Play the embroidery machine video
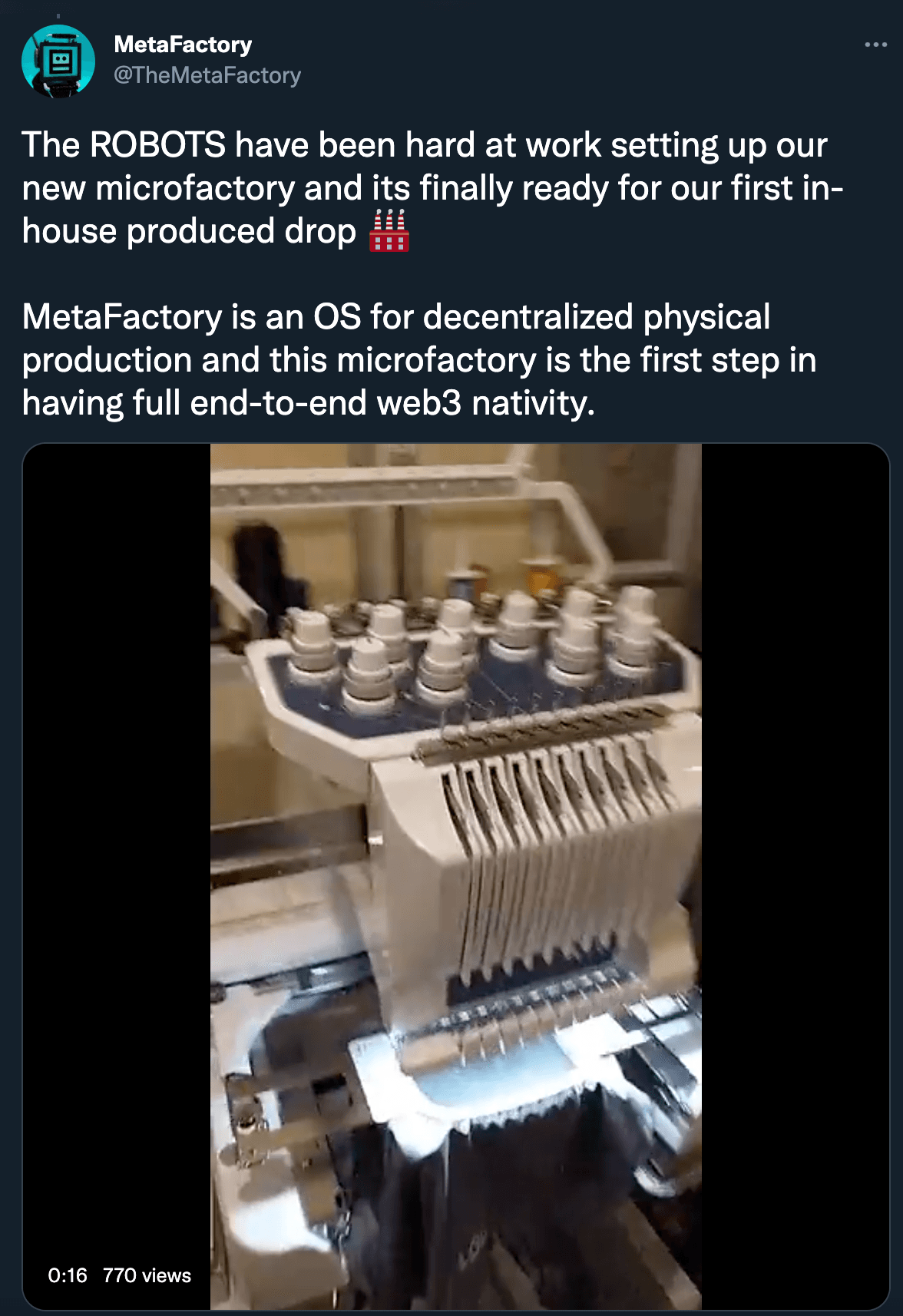 pyautogui.click(x=456, y=876)
